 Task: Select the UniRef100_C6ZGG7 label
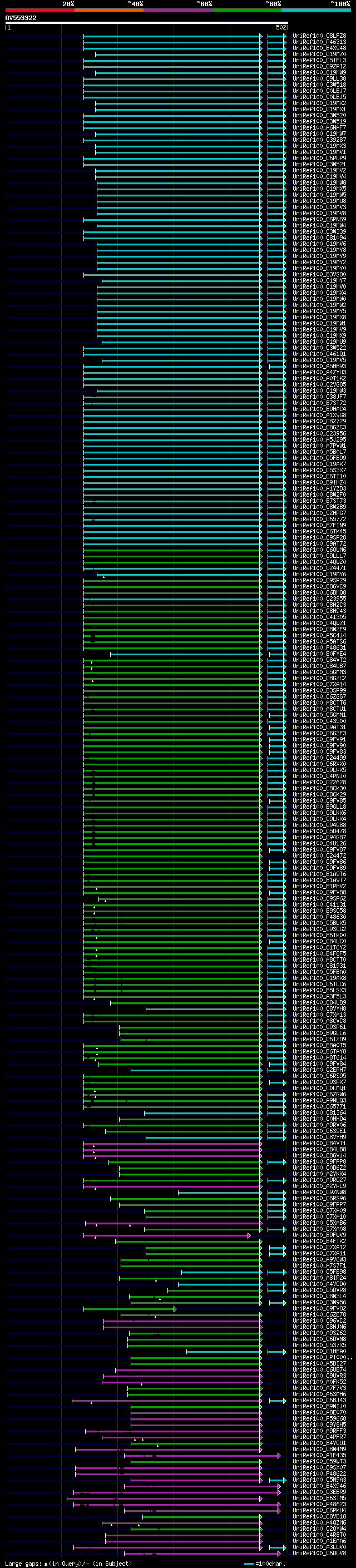tap(319, 696)
